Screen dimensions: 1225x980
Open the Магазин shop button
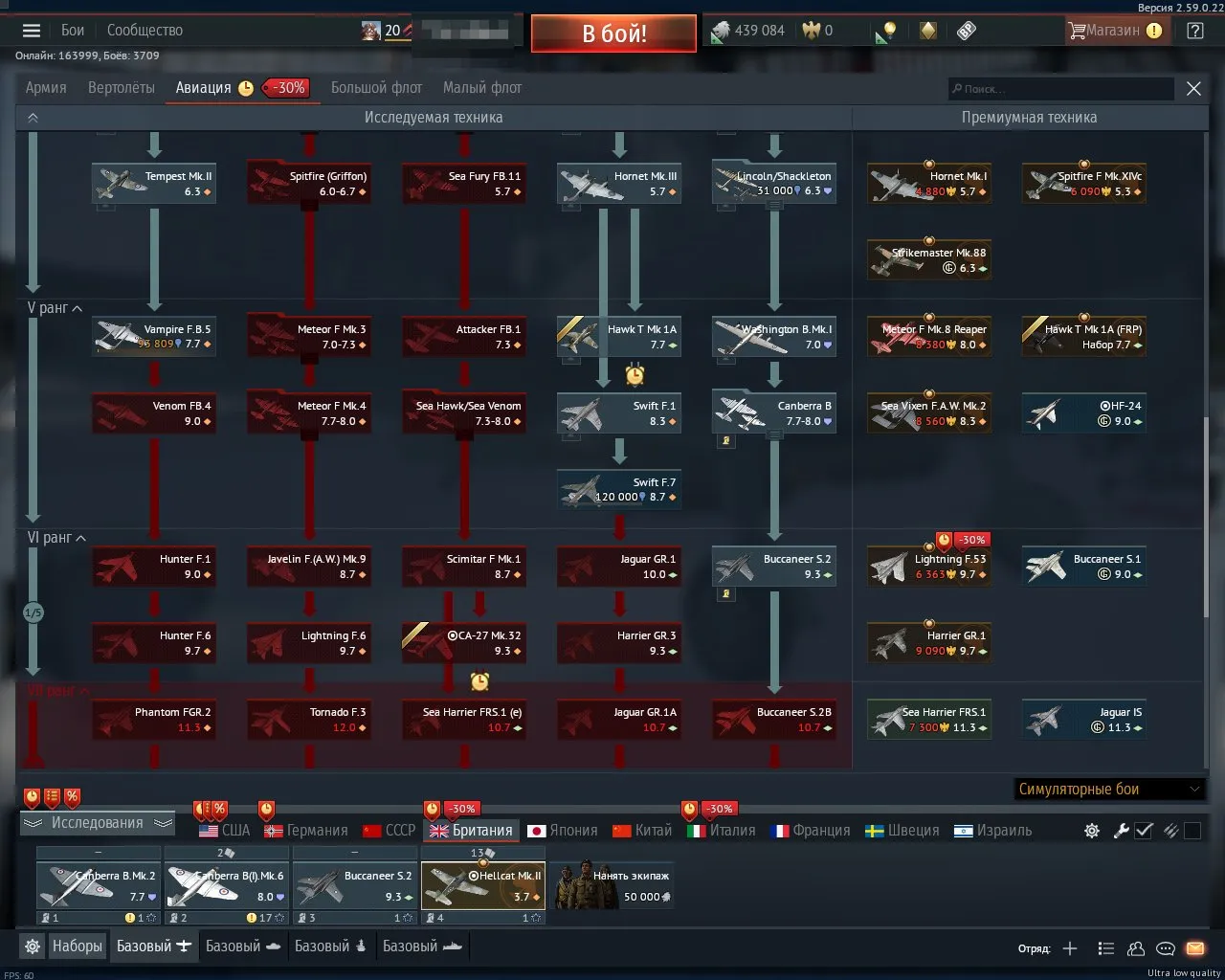pyautogui.click(x=1115, y=31)
